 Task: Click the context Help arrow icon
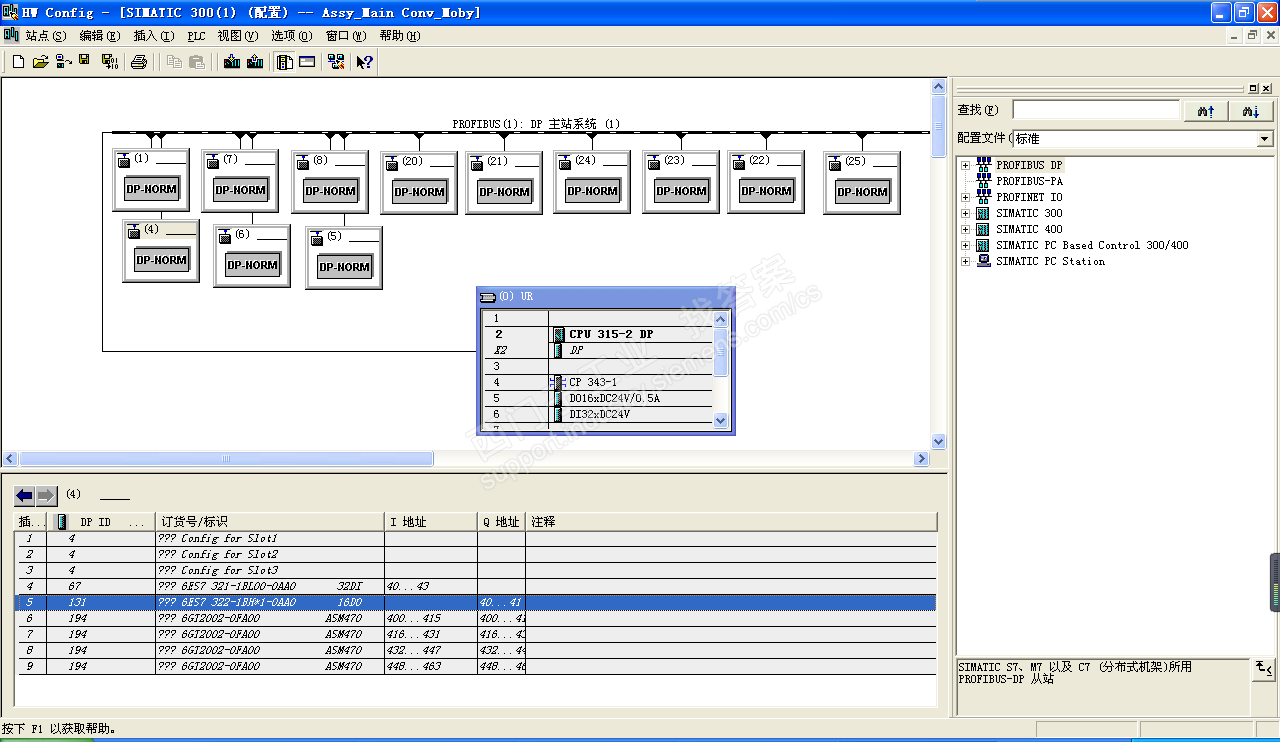(x=364, y=62)
